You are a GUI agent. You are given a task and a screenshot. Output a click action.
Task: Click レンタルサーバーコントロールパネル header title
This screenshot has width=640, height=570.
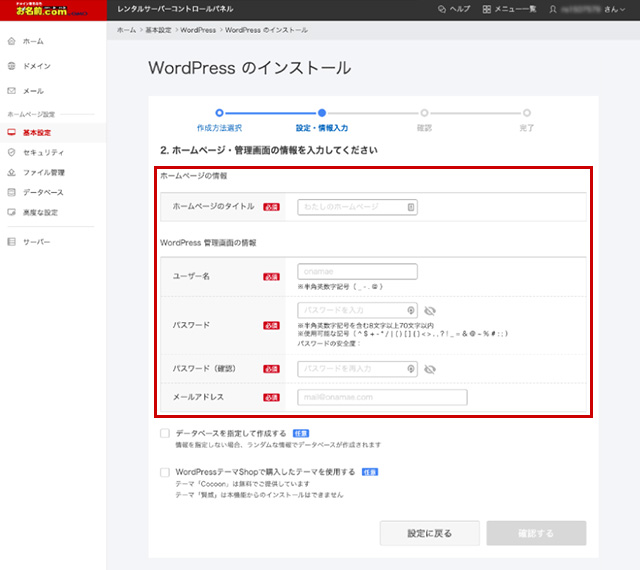tap(175, 9)
